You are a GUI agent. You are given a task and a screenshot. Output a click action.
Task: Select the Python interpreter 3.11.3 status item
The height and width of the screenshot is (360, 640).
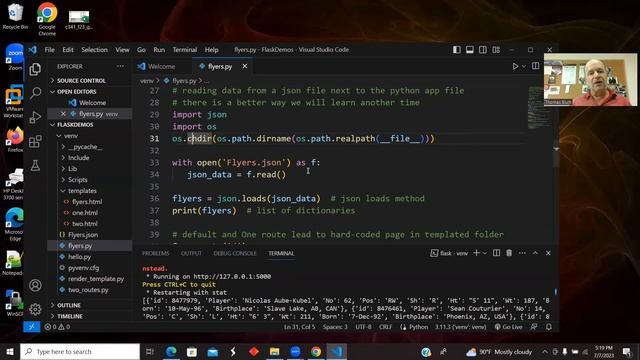(460, 327)
